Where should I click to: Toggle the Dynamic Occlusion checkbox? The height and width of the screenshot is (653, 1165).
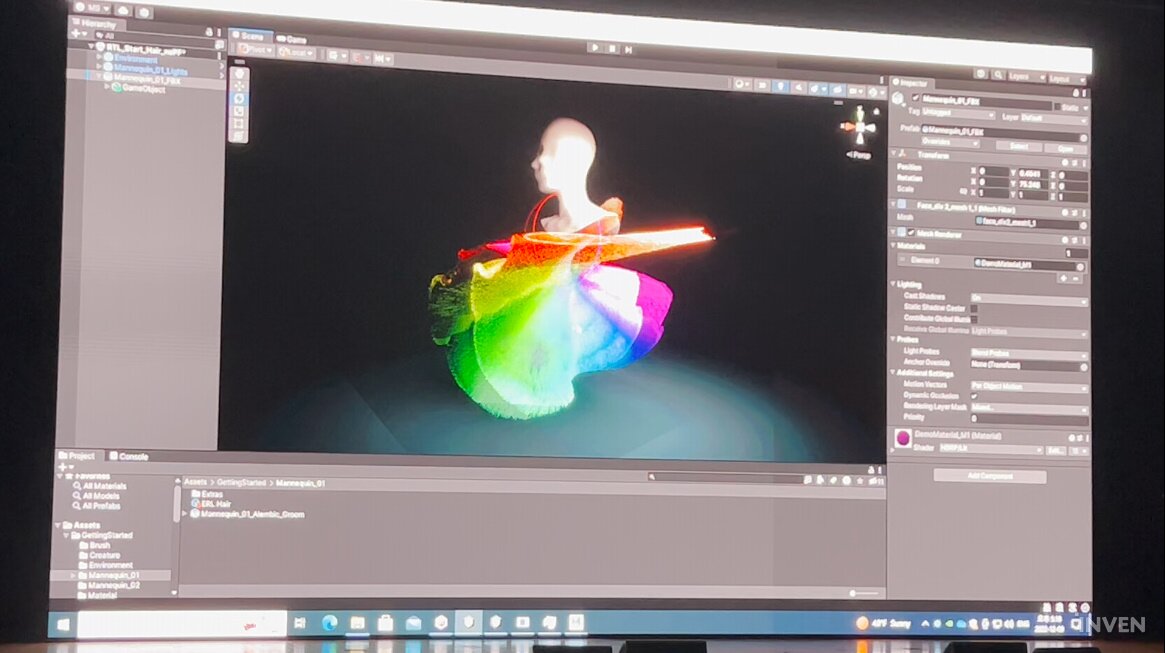pos(975,396)
